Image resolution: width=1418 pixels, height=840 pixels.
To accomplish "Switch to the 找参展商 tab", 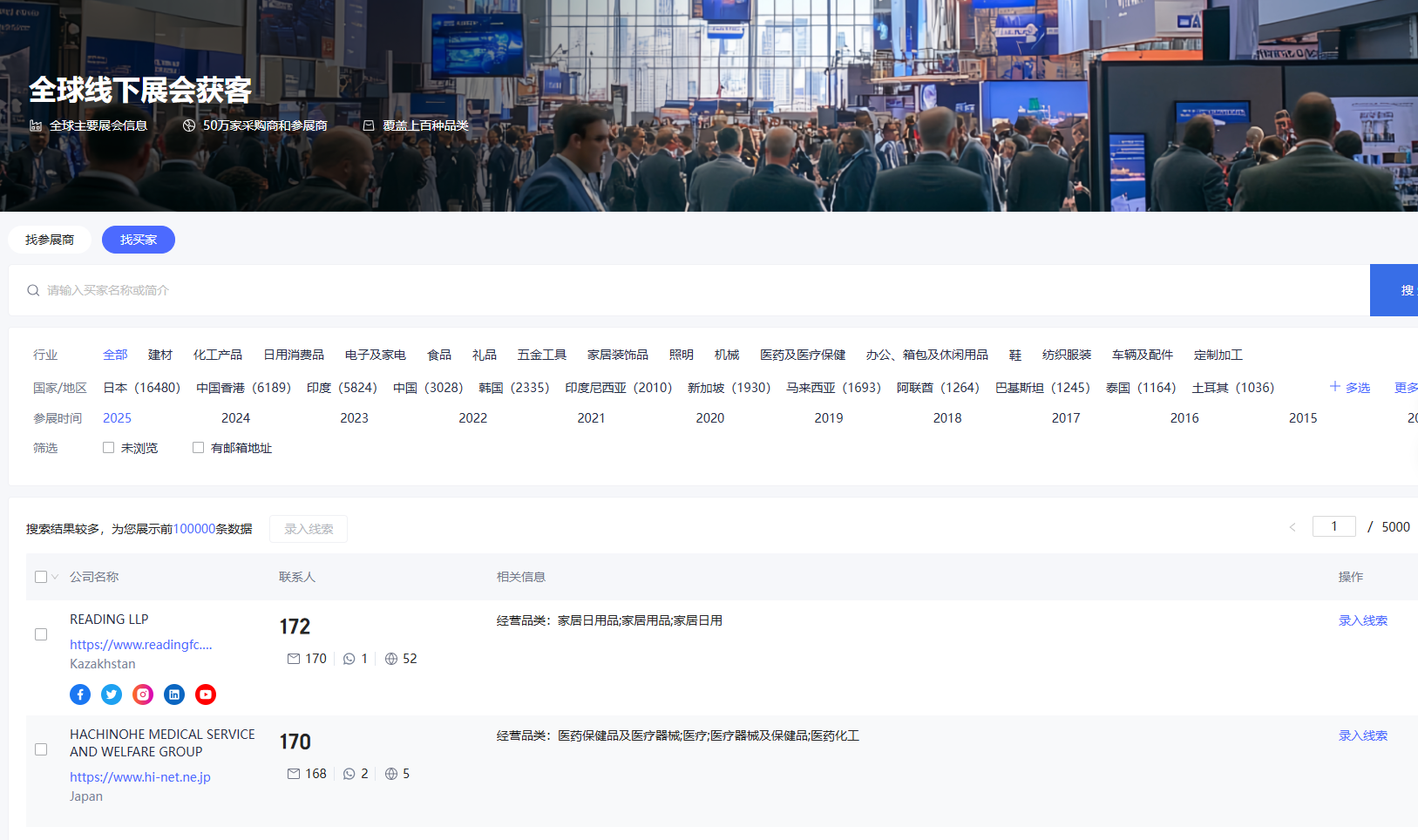I will click(x=49, y=240).
